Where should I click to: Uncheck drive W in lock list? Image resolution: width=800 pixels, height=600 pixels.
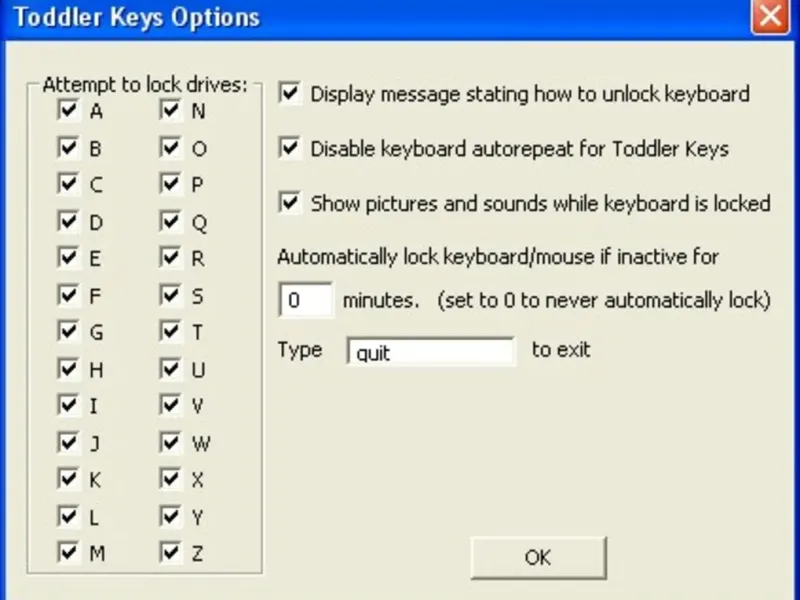(171, 442)
